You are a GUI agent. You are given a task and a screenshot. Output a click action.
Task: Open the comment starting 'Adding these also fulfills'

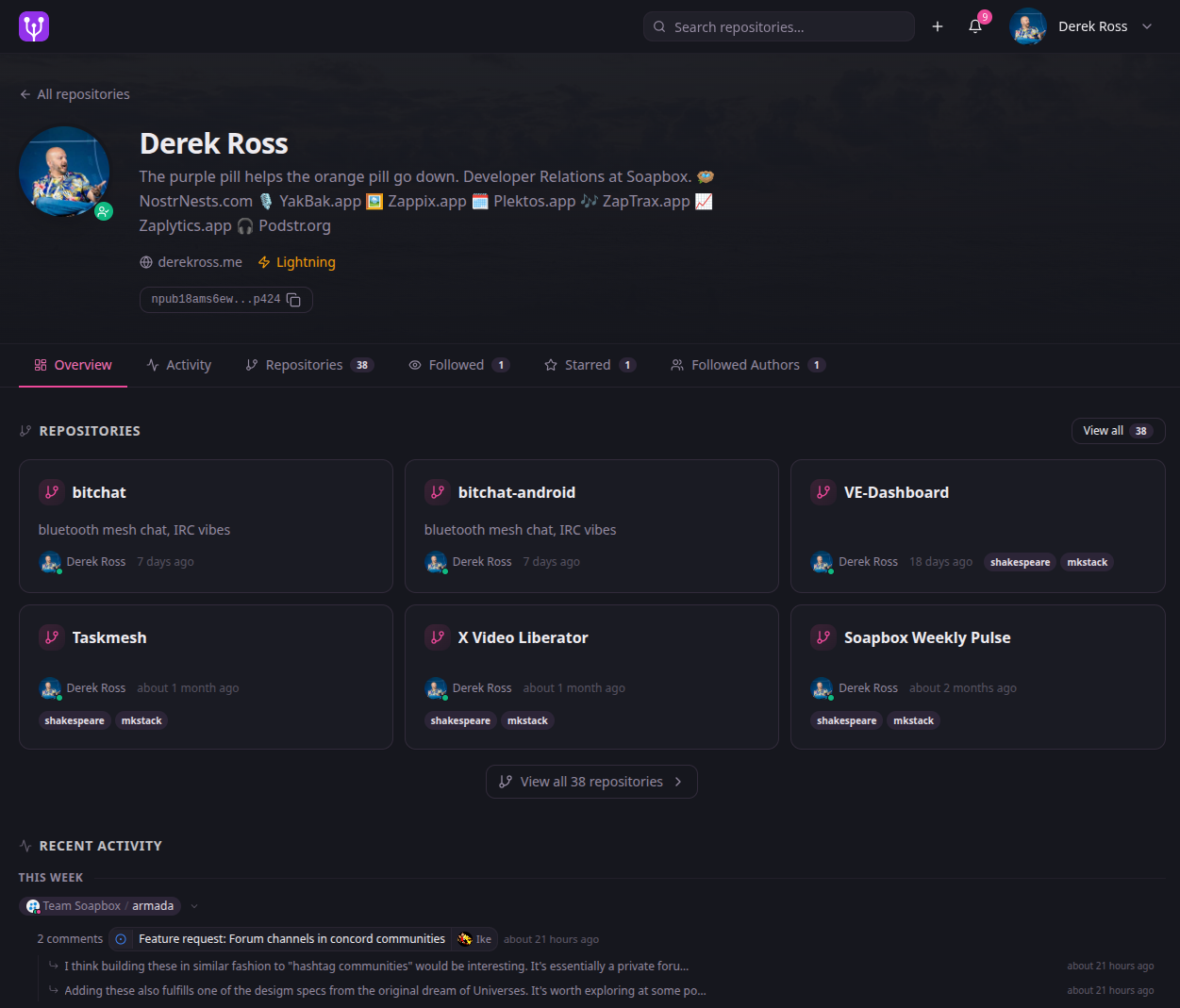(x=385, y=990)
